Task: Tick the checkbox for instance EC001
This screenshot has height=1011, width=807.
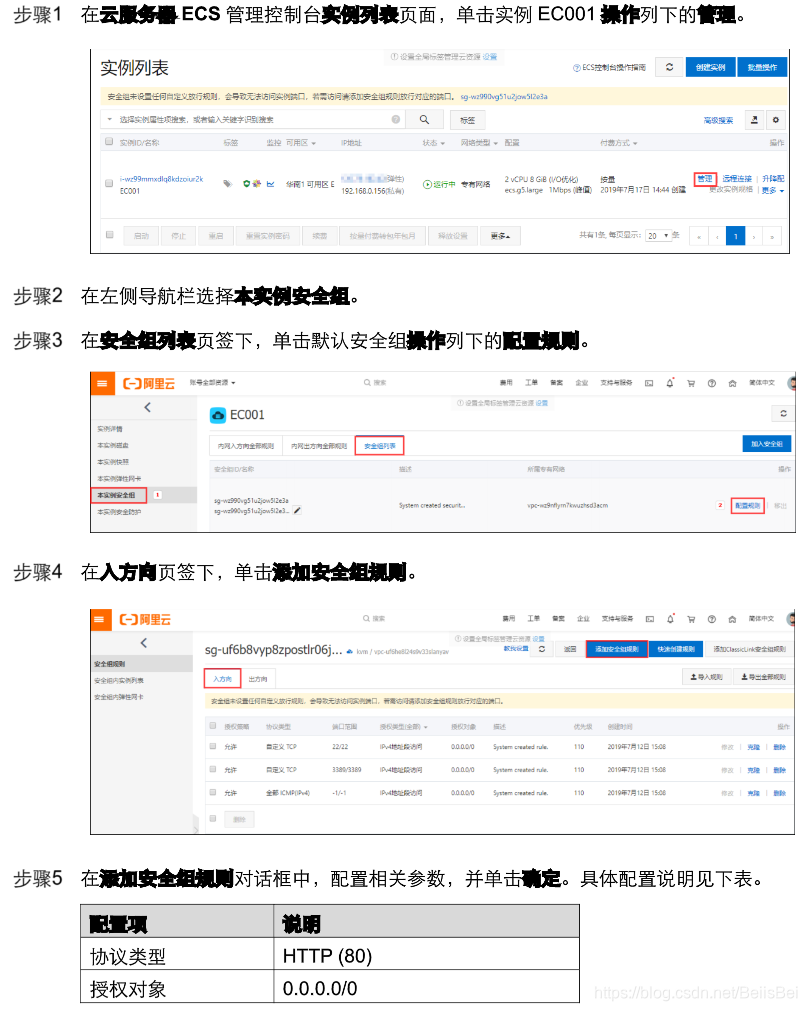Action: (109, 183)
